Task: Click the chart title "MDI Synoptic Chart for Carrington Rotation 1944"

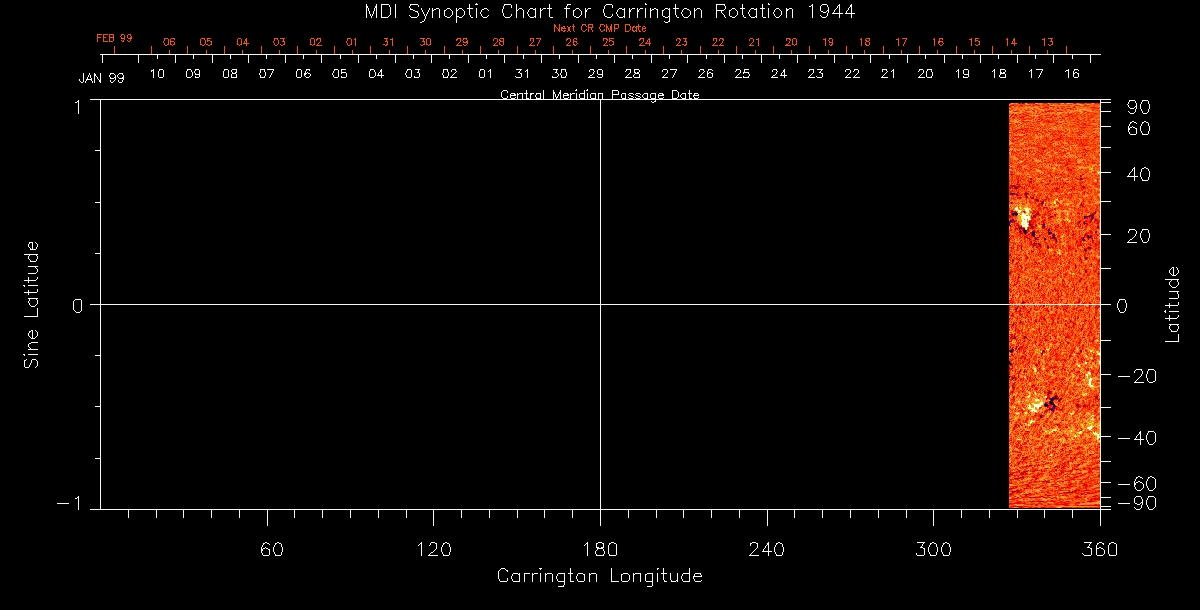Action: (x=599, y=11)
